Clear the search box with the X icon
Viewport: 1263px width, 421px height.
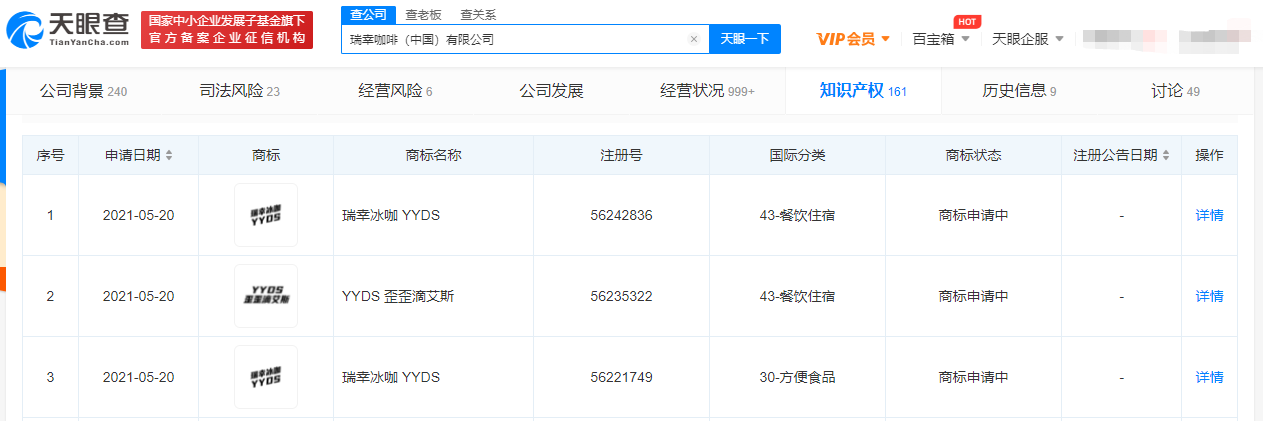(694, 39)
